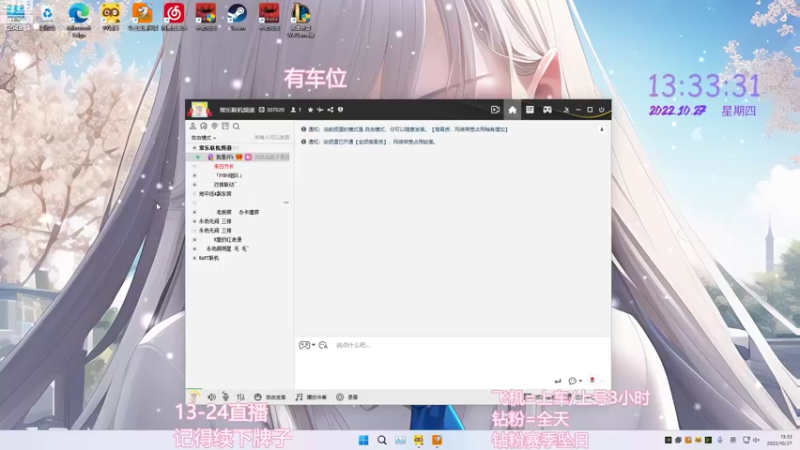
Task: Open Windows Search on the taskbar
Action: pyautogui.click(x=382, y=440)
